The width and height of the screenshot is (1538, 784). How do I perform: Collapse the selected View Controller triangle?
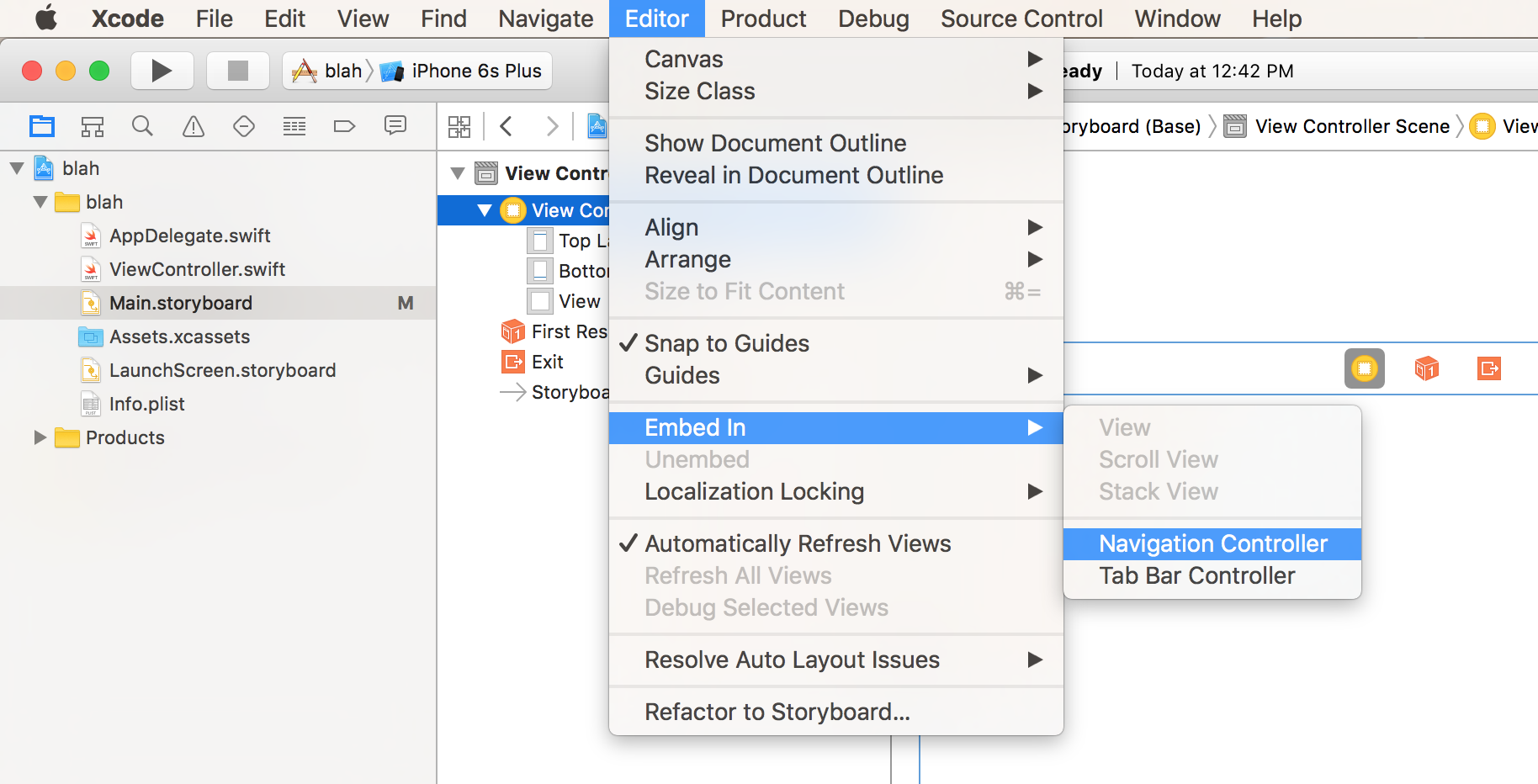(x=485, y=210)
